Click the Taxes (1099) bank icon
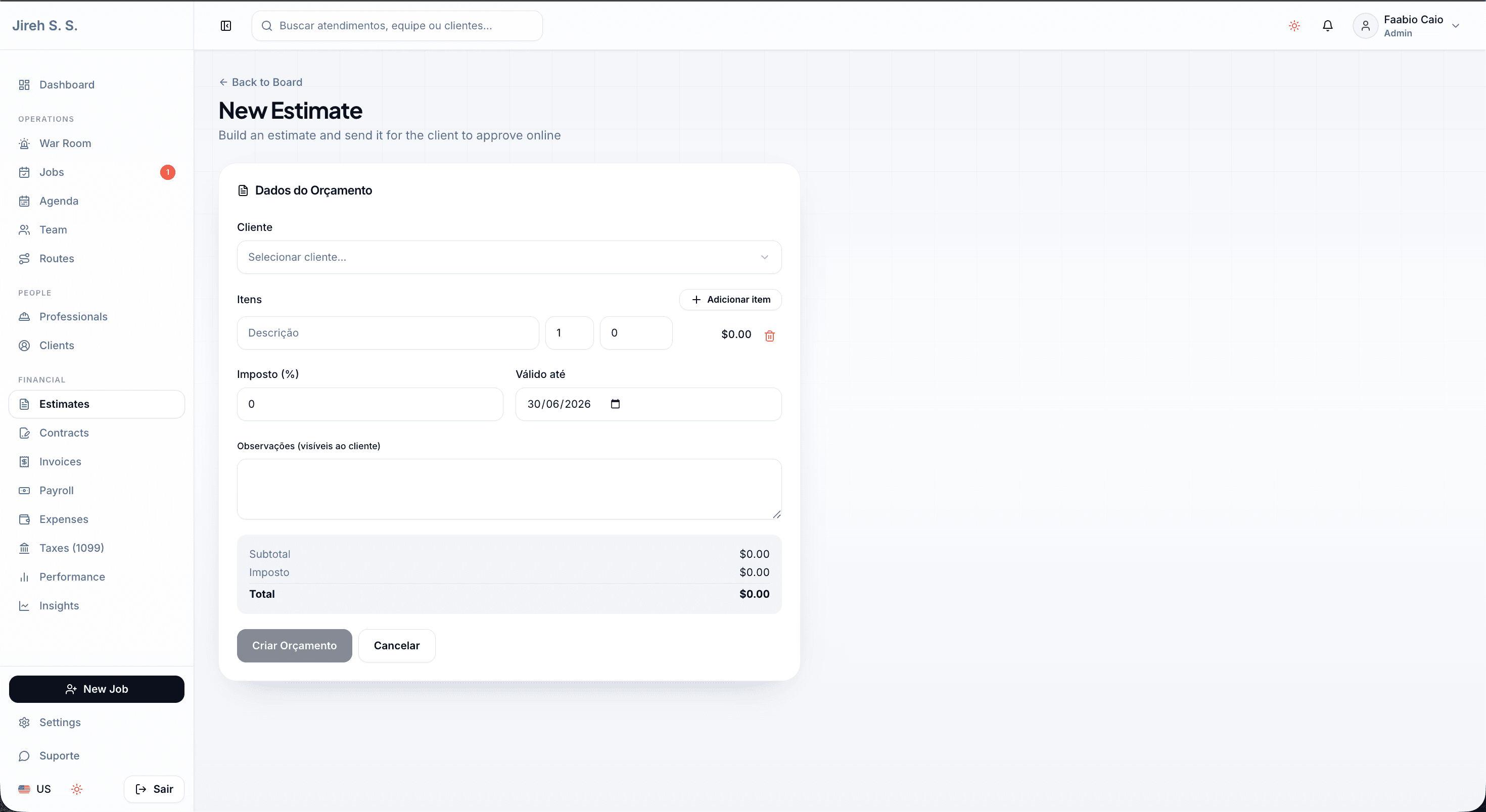Image resolution: width=1486 pixels, height=812 pixels. (24, 548)
